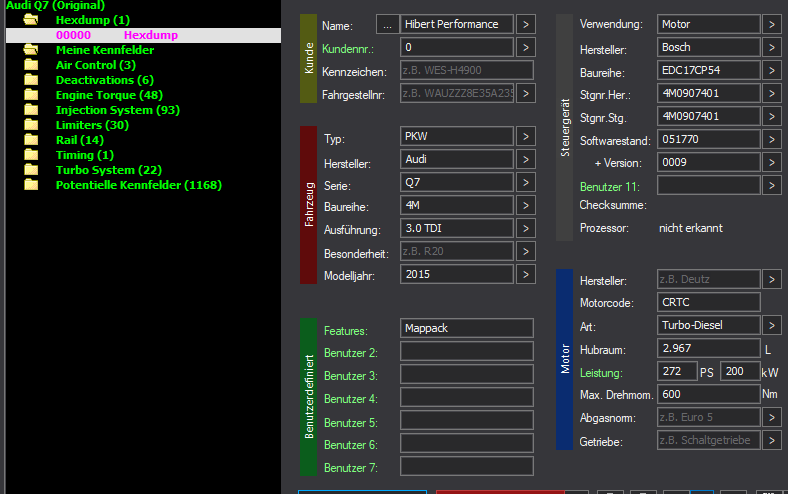788x494 pixels.
Task: Click the Audi Q7 (Original) project title
Action: point(55,6)
